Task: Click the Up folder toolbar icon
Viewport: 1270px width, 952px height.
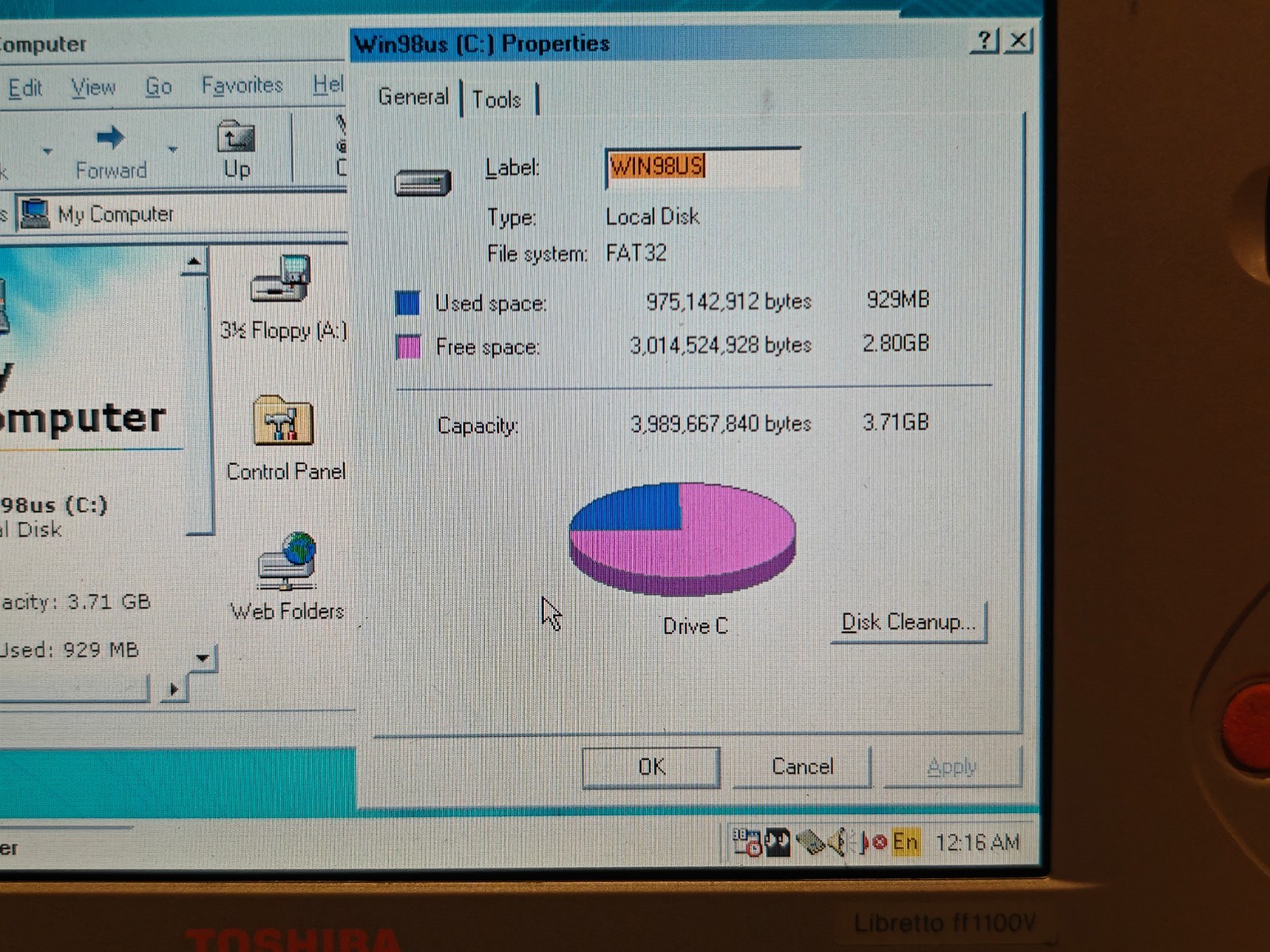Action: 236,137
